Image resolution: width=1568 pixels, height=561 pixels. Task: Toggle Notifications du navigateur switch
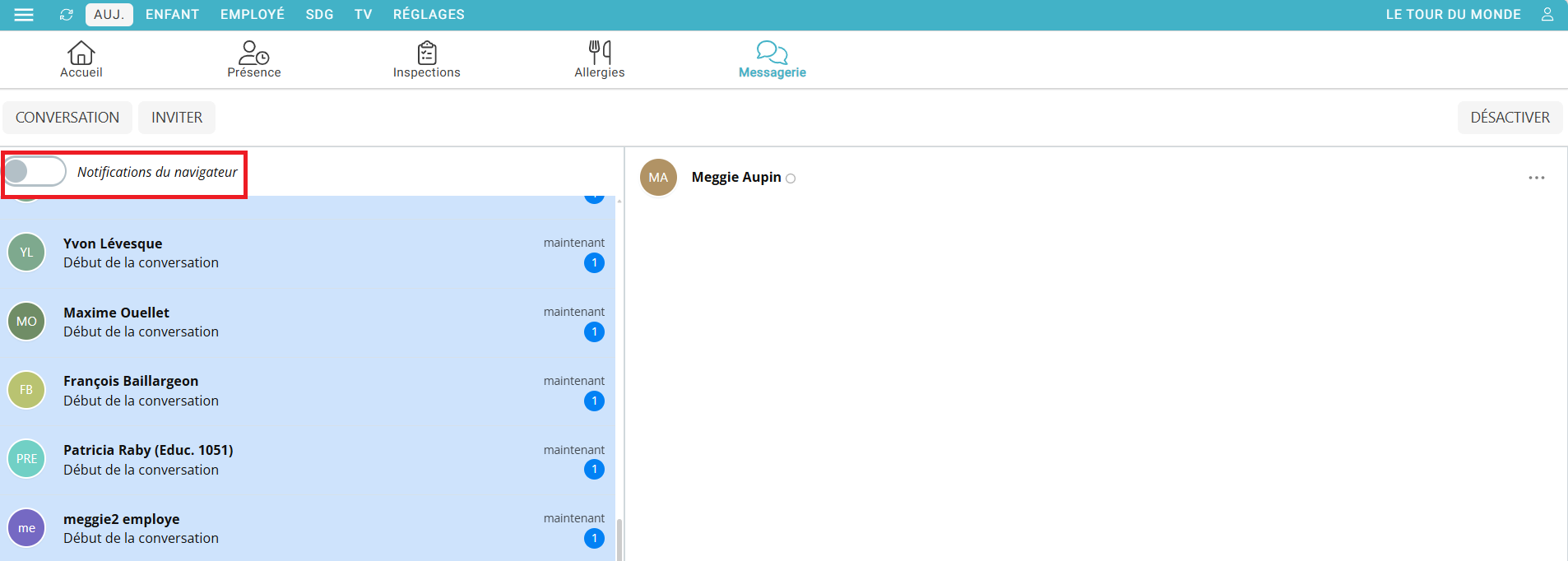click(35, 172)
